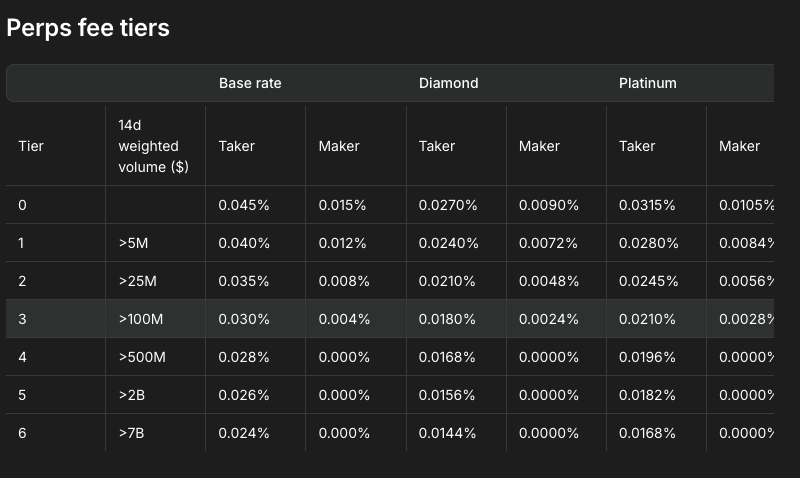Select Platinum maker rate '0.0084%'

(746, 243)
